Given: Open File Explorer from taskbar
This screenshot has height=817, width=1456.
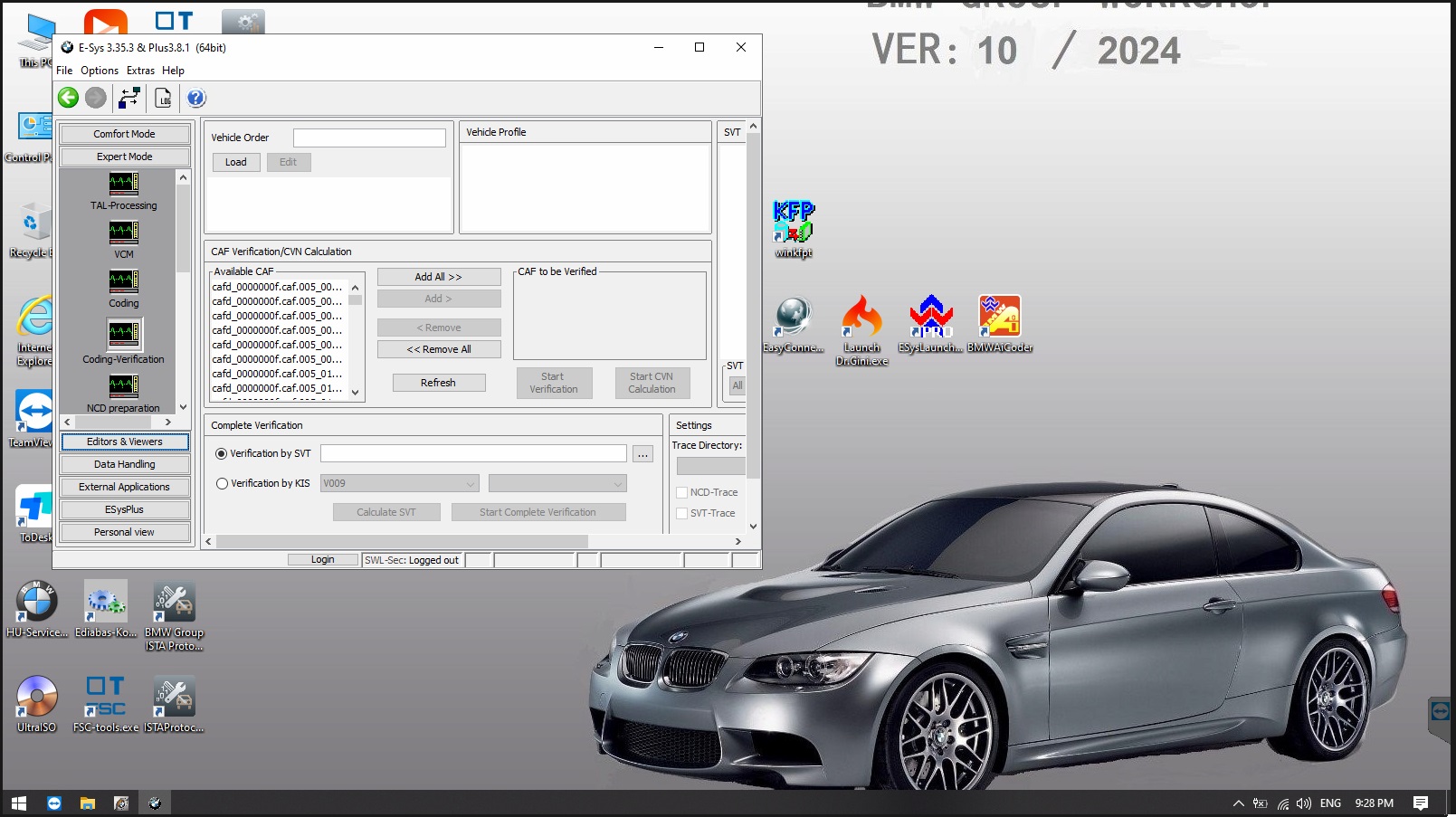Looking at the screenshot, I should pyautogui.click(x=88, y=803).
